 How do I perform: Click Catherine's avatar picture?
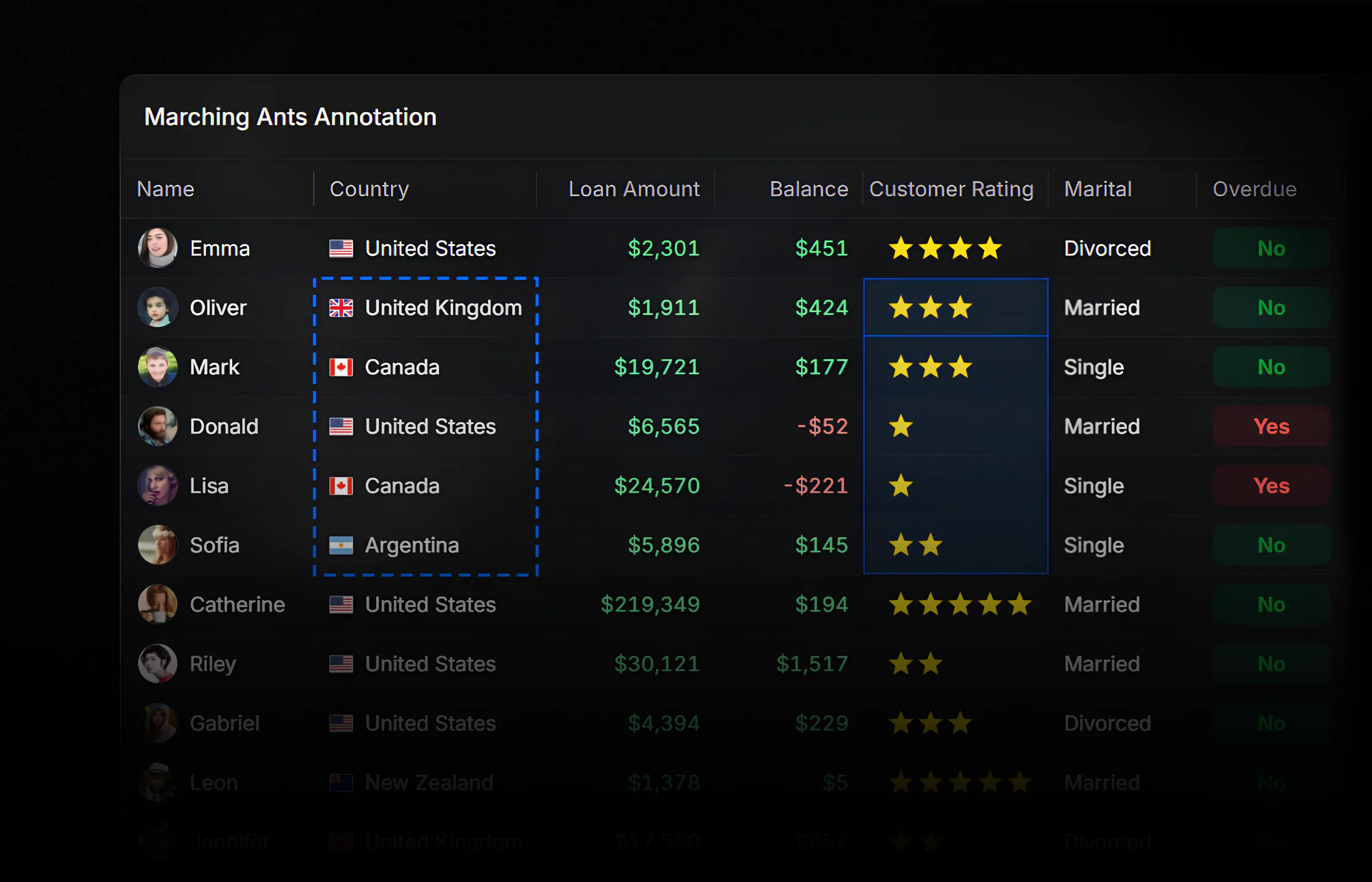coord(157,604)
